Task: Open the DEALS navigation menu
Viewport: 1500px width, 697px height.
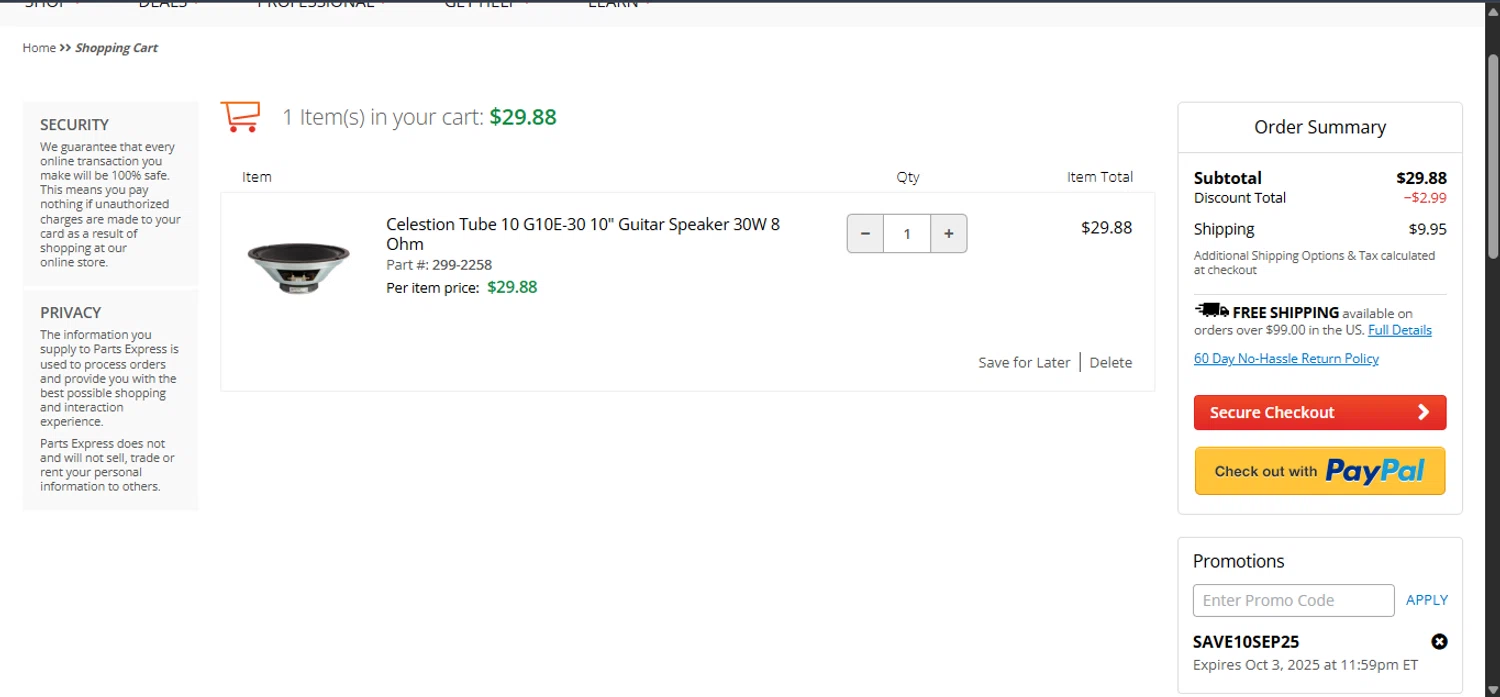Action: click(x=163, y=5)
